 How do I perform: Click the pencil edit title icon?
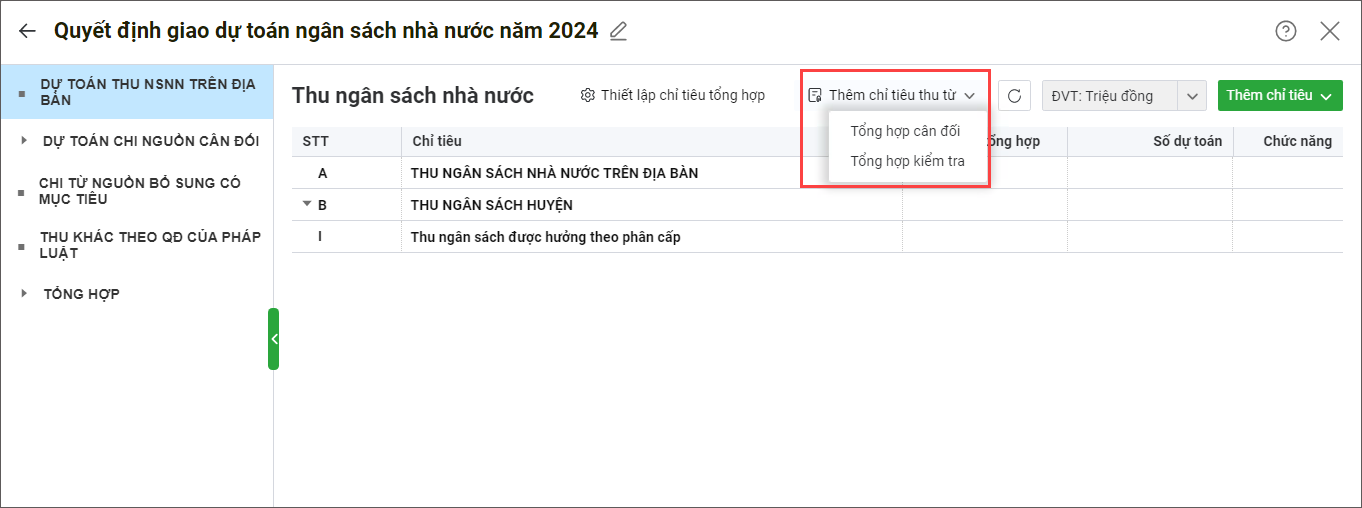(x=618, y=31)
